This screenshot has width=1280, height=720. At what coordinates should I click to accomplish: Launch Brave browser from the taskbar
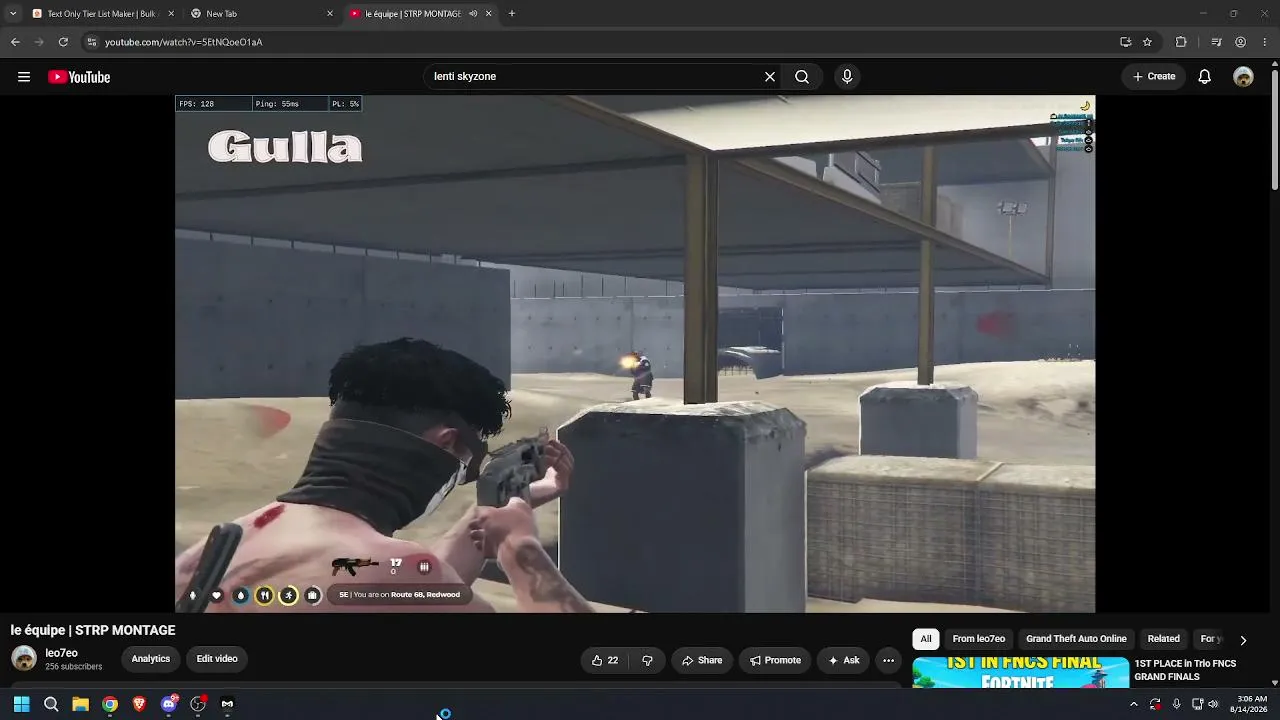139,704
